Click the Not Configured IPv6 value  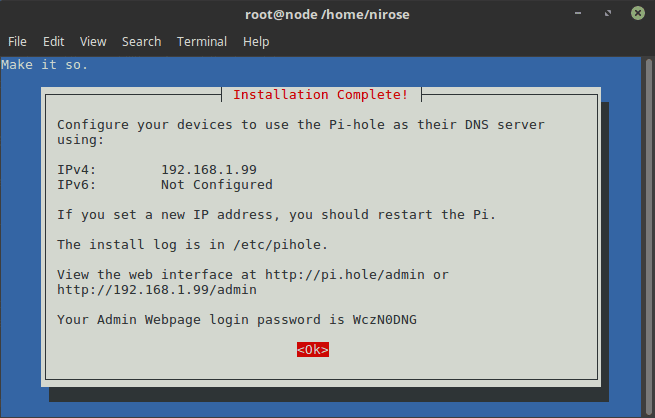point(217,185)
